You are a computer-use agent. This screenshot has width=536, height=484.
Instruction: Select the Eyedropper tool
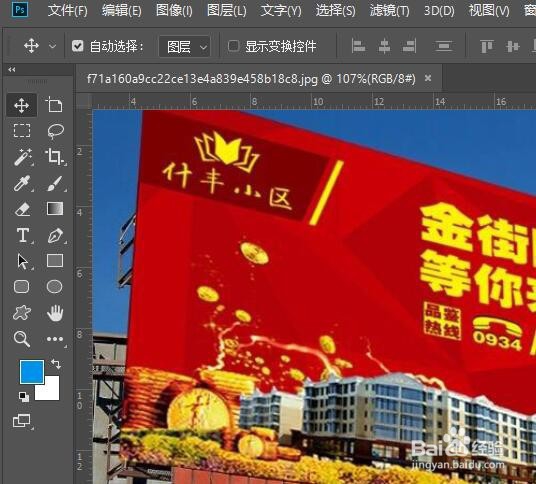tap(22, 183)
